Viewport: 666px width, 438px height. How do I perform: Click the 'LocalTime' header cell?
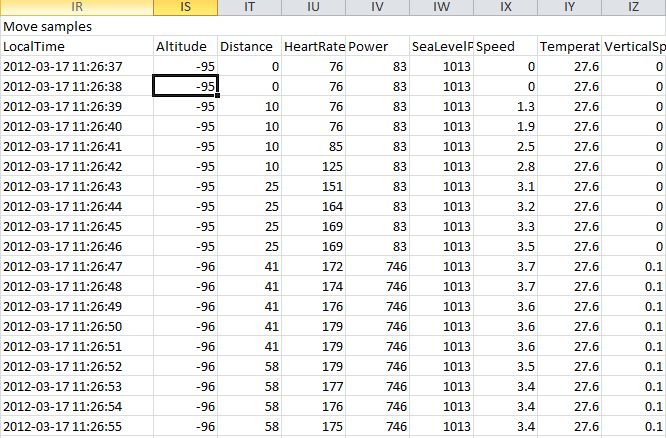coord(76,46)
